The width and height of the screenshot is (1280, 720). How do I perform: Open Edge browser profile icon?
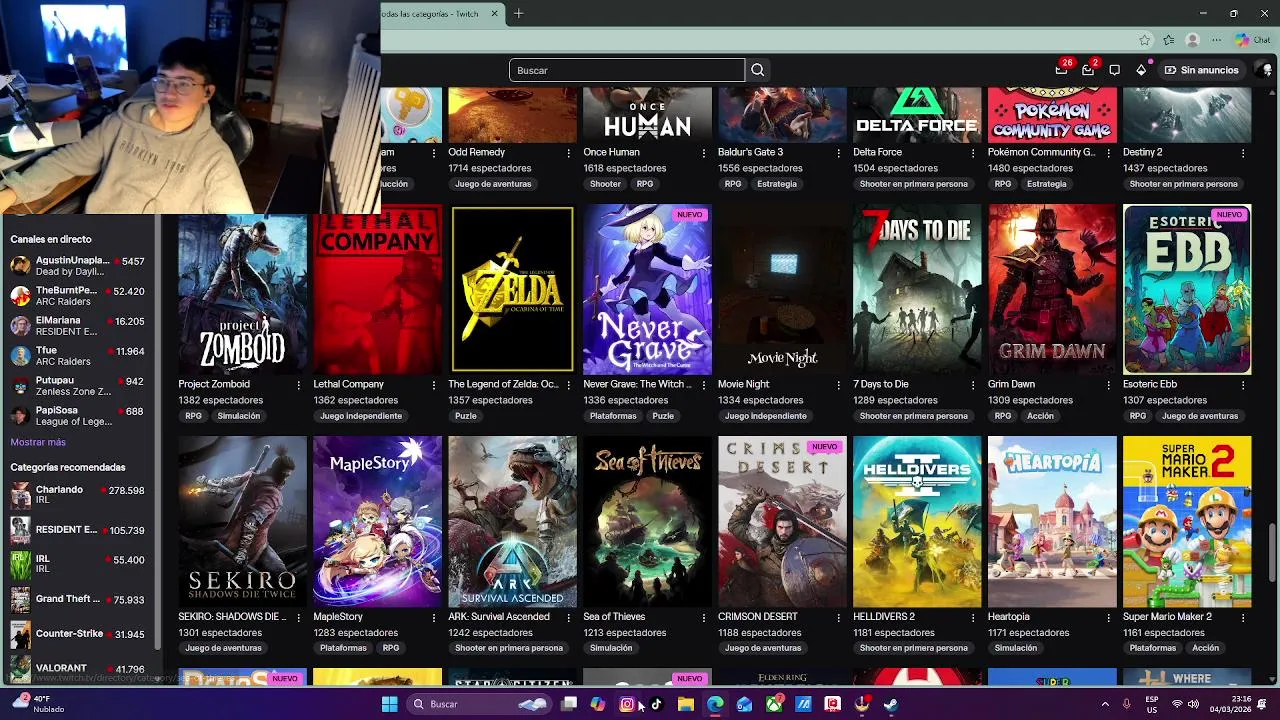coord(1192,40)
